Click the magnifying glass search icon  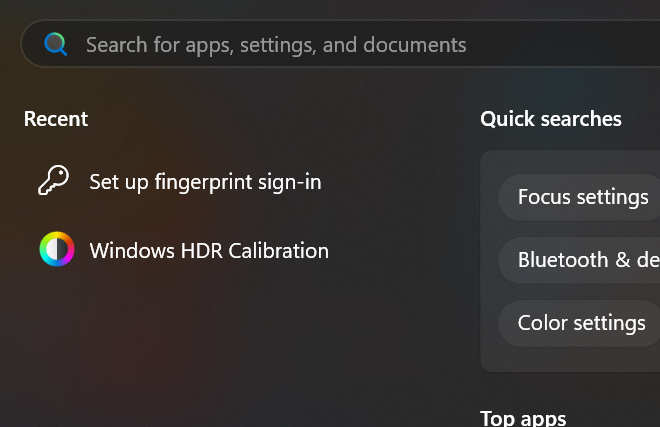click(56, 44)
